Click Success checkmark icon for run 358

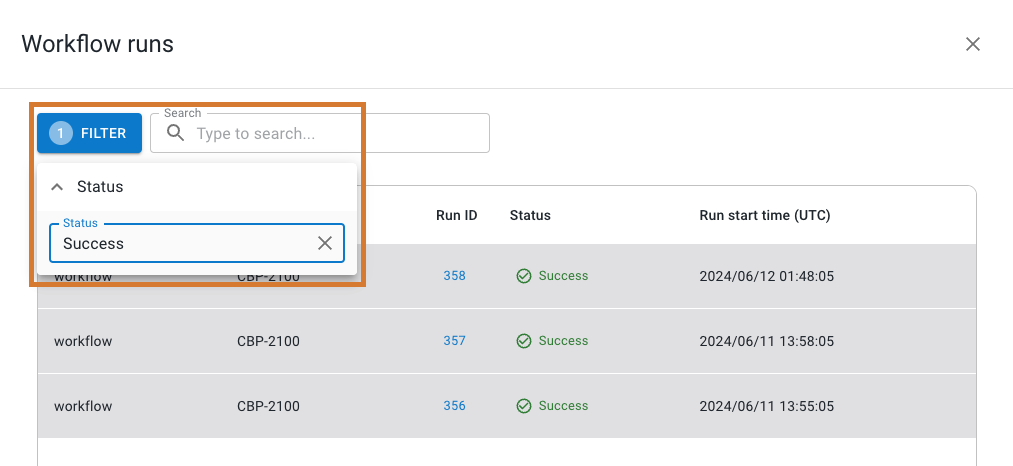tap(523, 276)
